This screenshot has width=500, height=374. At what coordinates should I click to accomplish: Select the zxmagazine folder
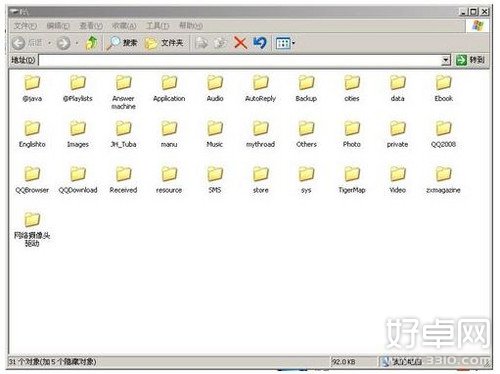coord(444,180)
